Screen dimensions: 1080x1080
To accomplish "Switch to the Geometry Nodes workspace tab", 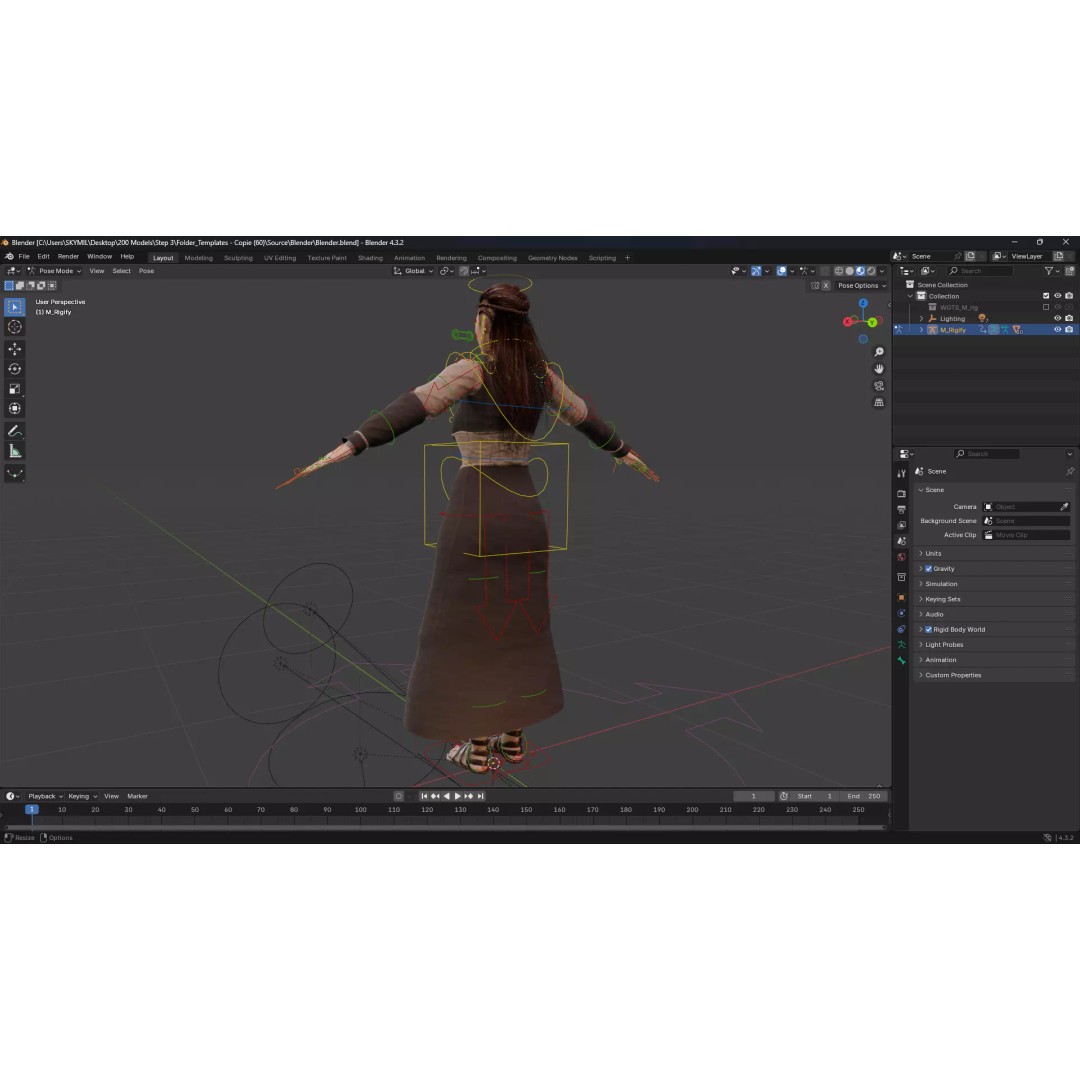I will (552, 258).
